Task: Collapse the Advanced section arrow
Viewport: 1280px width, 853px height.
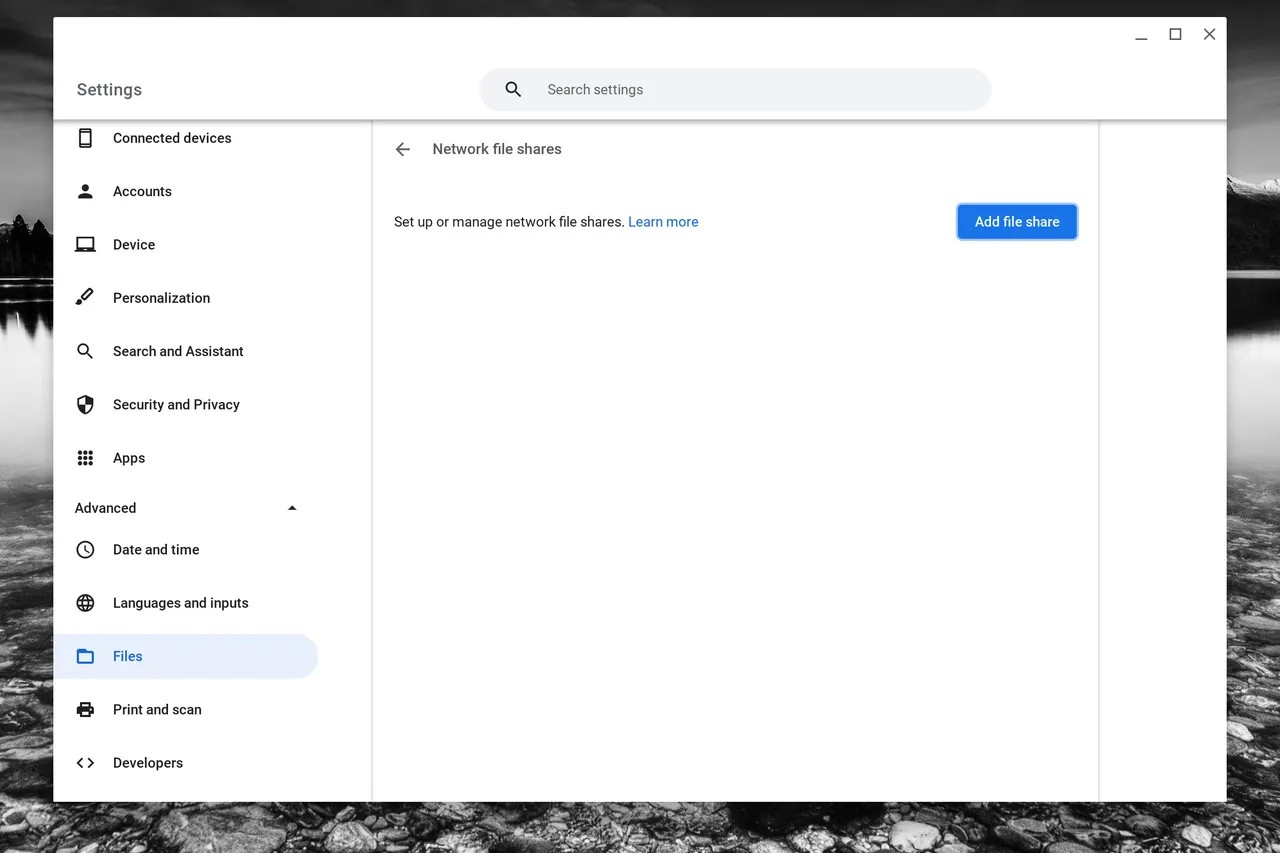Action: [x=292, y=508]
